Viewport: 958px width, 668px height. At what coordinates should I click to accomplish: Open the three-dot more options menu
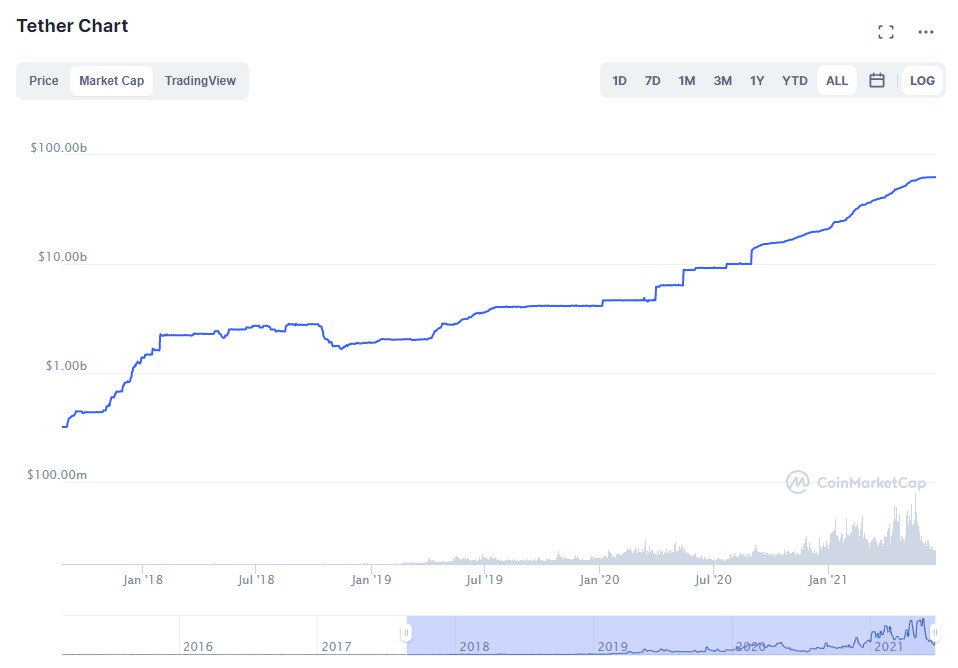click(926, 32)
